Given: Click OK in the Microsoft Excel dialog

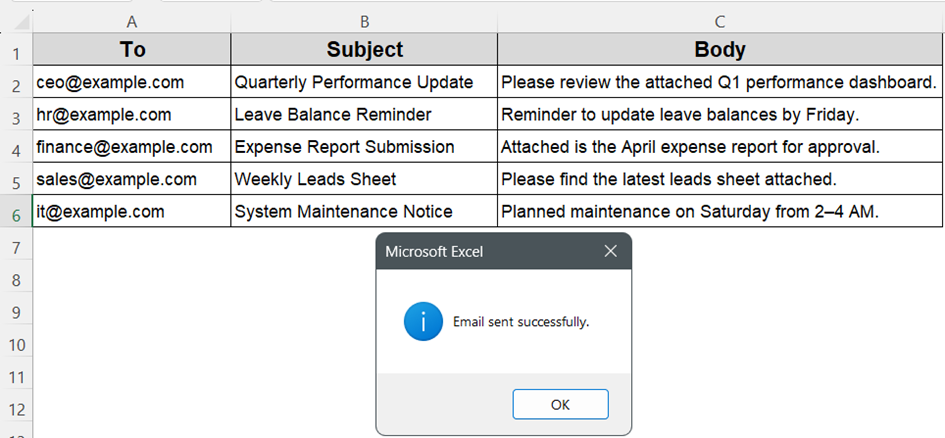Looking at the screenshot, I should [560, 404].
